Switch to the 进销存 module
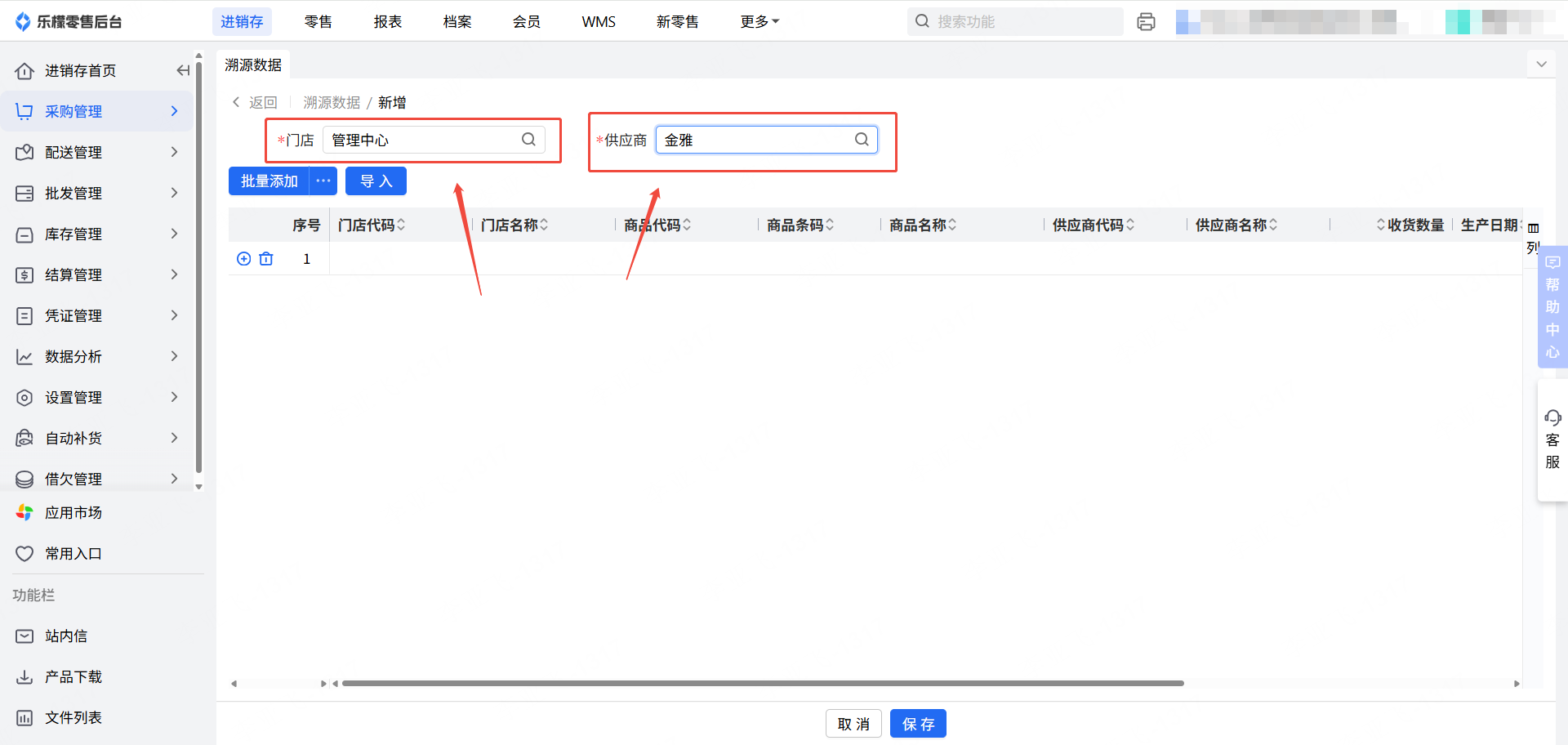Viewport: 1568px width, 745px height. tap(242, 22)
